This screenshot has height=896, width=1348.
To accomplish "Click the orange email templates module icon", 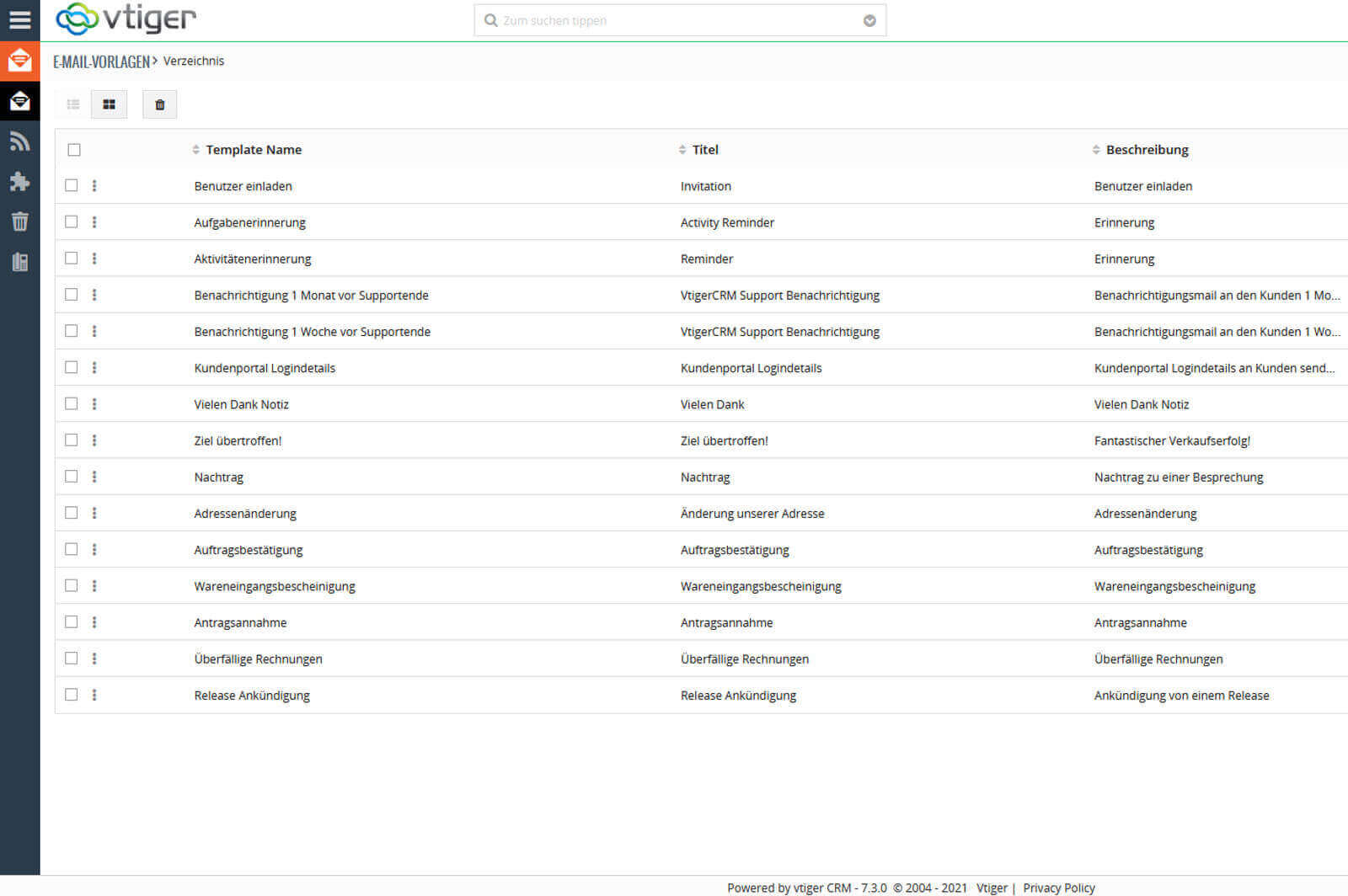I will coord(19,61).
